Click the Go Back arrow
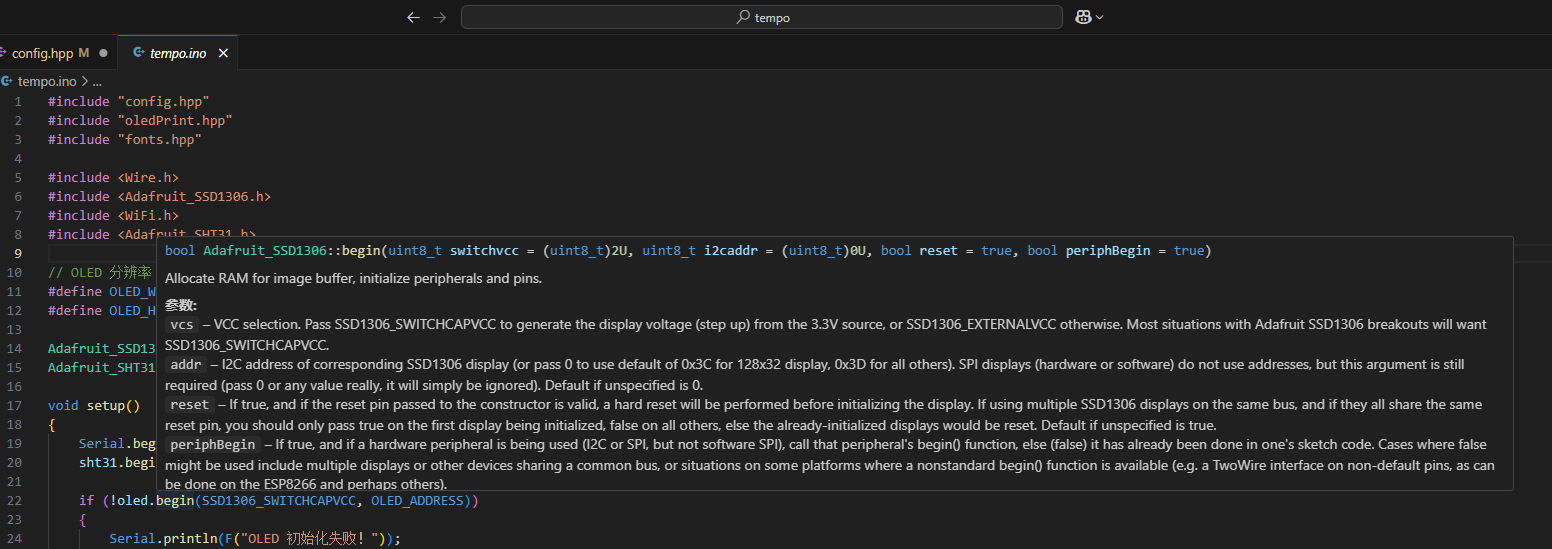1552x549 pixels. coord(413,17)
